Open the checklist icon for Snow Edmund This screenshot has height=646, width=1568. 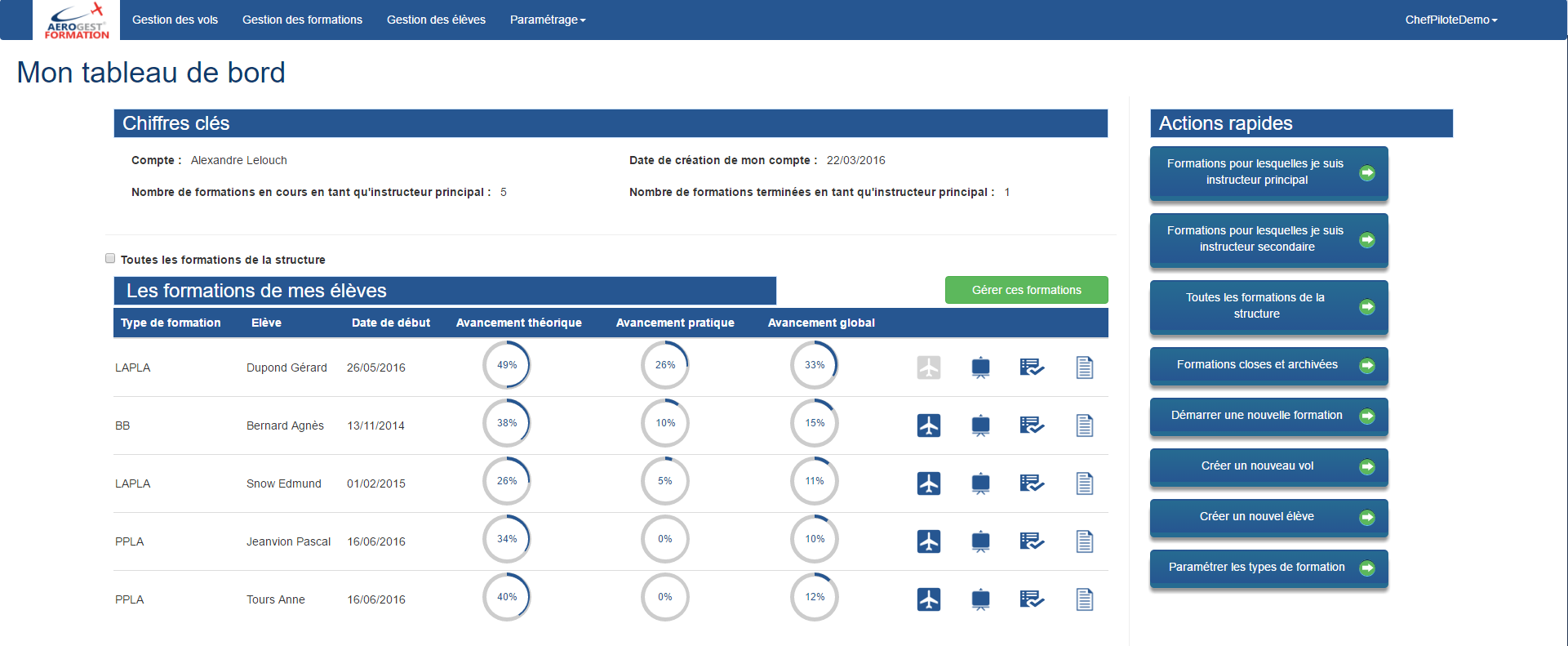coord(1032,483)
